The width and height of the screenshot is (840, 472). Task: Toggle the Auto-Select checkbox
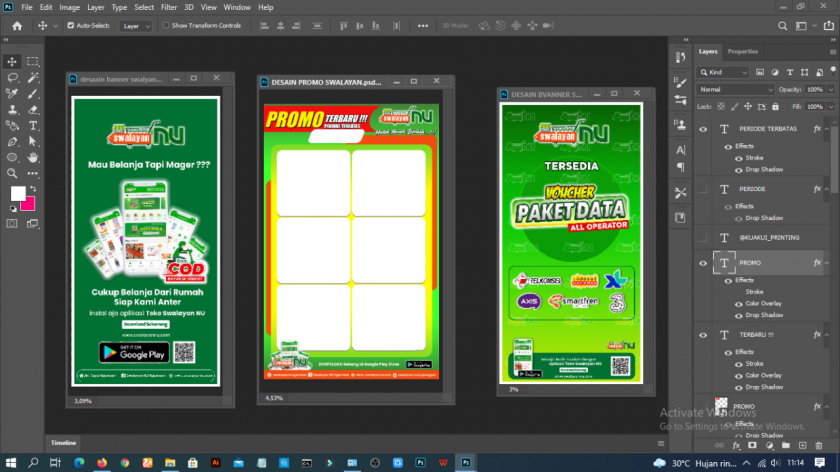[x=71, y=25]
